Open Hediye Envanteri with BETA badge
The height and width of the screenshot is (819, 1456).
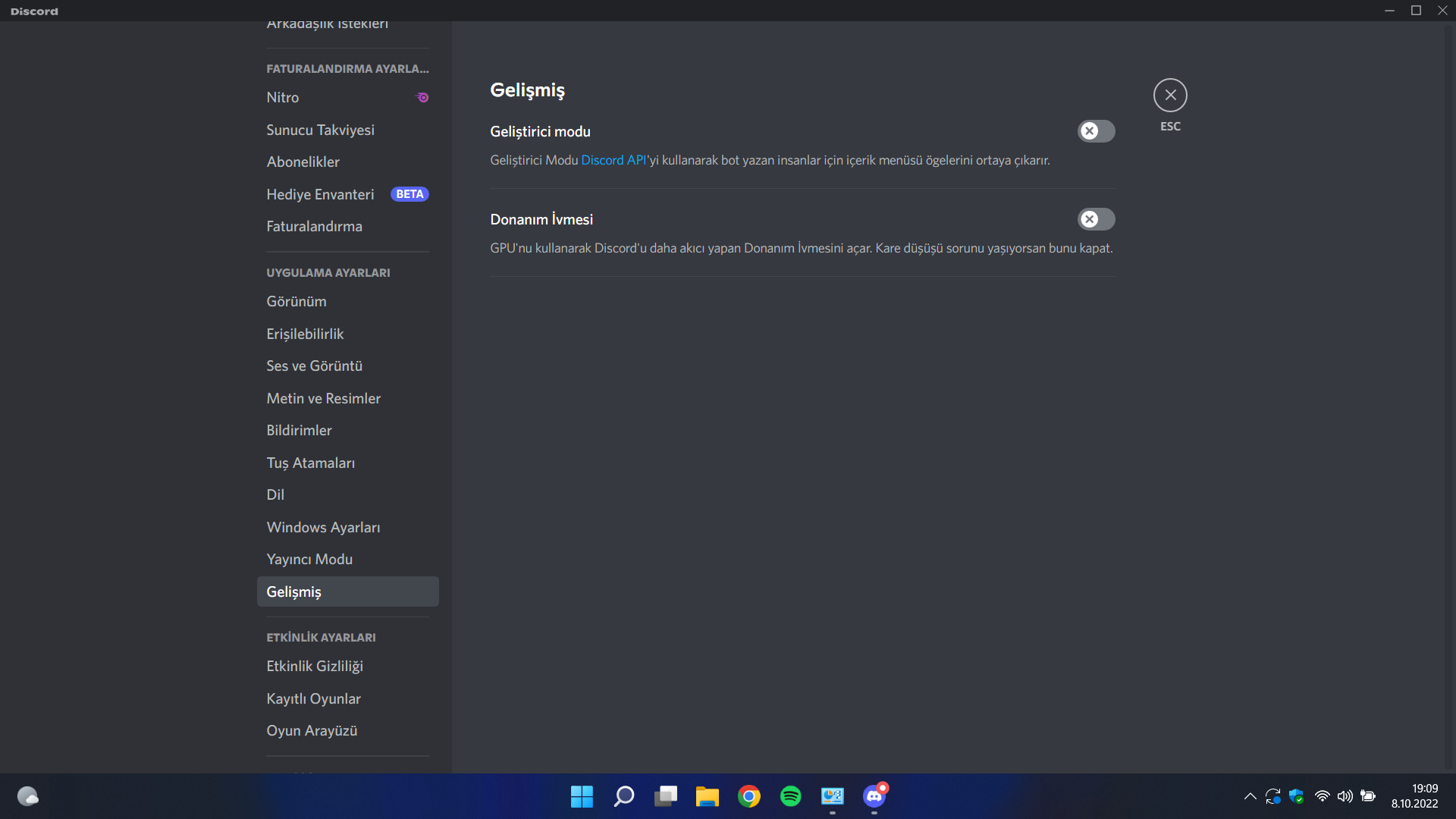320,194
